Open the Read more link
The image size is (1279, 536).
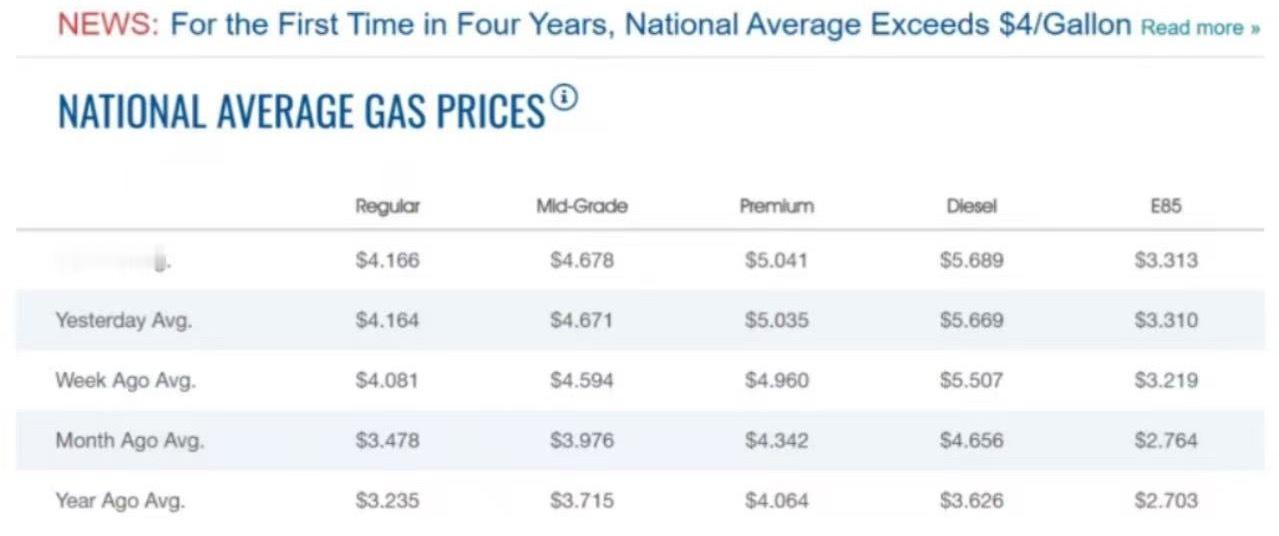1200,27
